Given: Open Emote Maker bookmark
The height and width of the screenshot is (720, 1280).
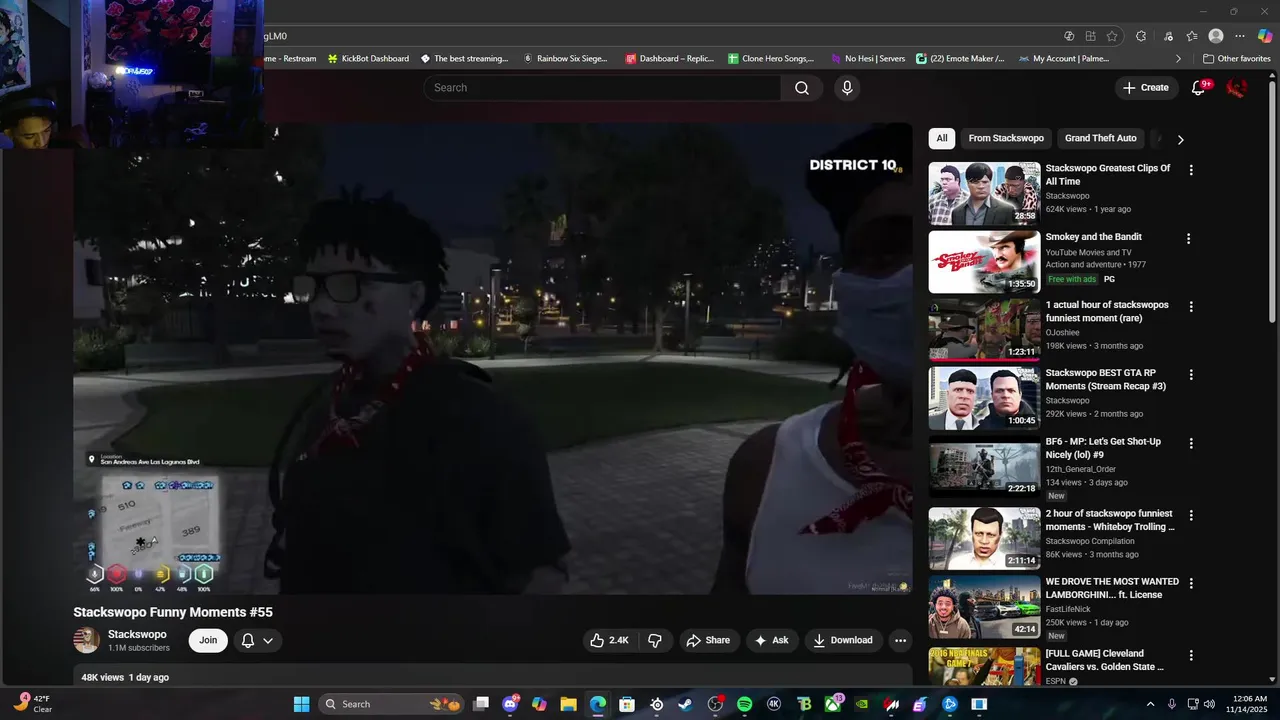Looking at the screenshot, I should pos(960,59).
